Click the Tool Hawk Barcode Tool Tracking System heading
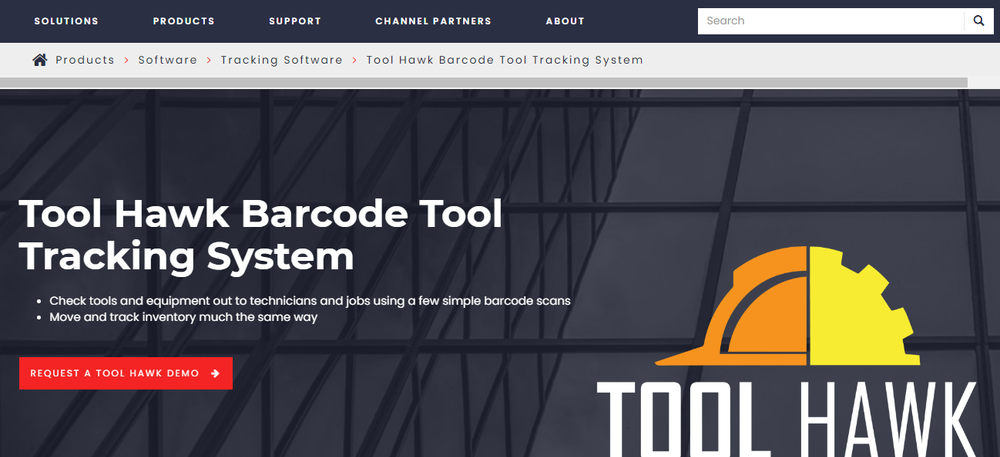The height and width of the screenshot is (457, 1000). [x=261, y=235]
